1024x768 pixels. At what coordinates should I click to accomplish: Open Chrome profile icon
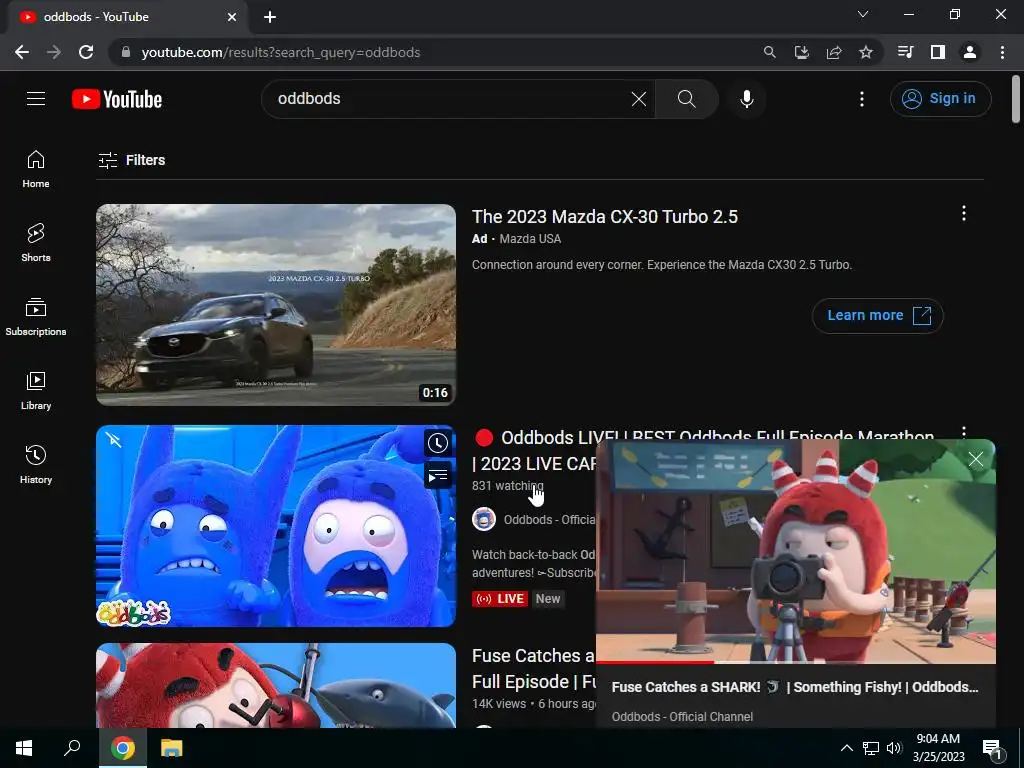click(970, 52)
